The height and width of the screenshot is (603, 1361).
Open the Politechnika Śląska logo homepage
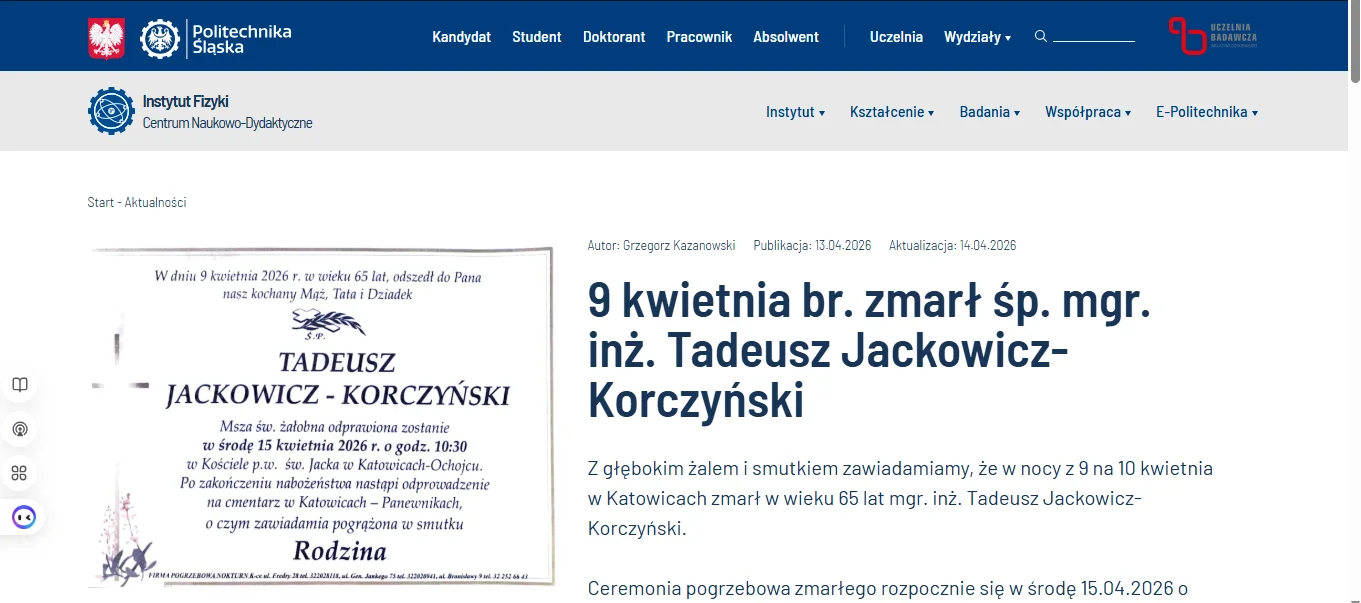click(x=216, y=38)
